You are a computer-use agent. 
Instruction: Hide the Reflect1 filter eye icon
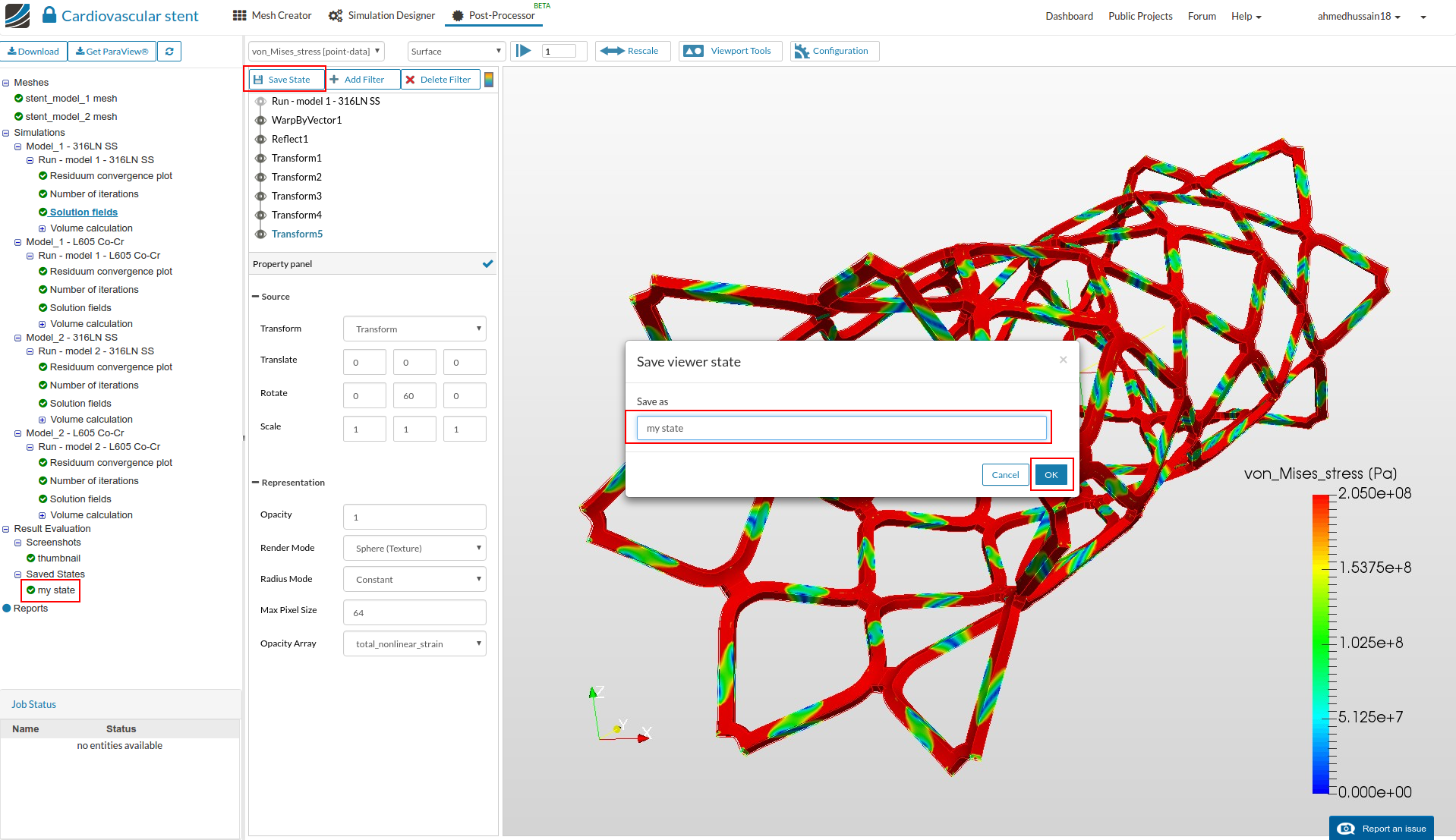[x=260, y=139]
